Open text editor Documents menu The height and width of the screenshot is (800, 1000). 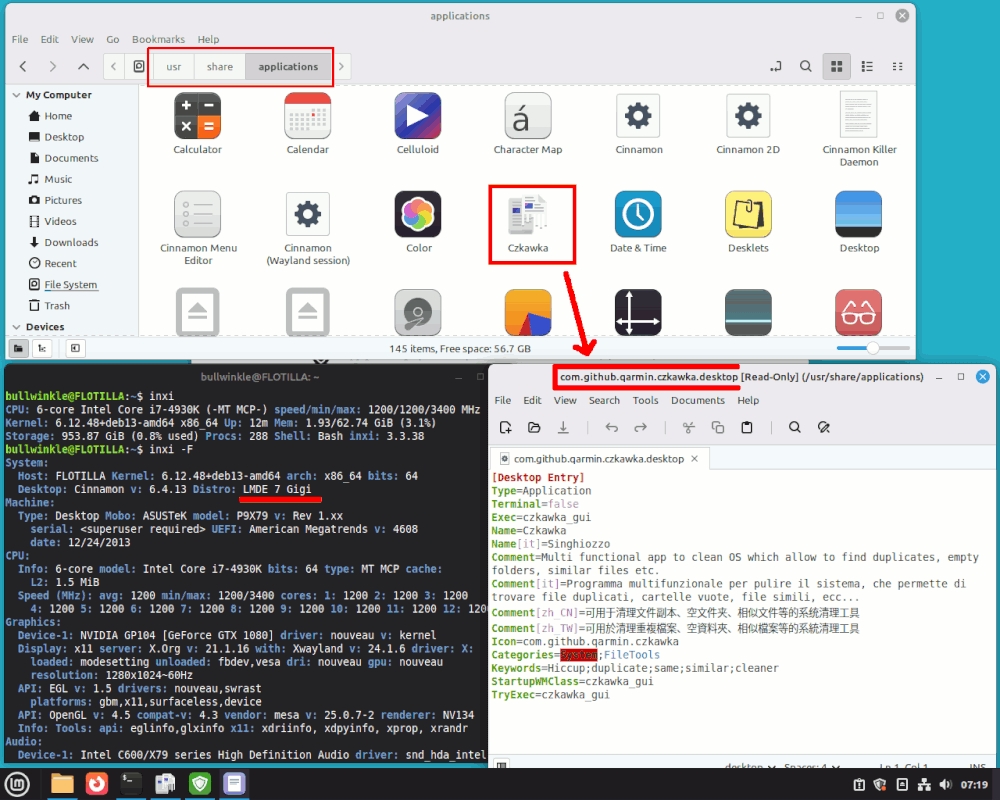698,400
